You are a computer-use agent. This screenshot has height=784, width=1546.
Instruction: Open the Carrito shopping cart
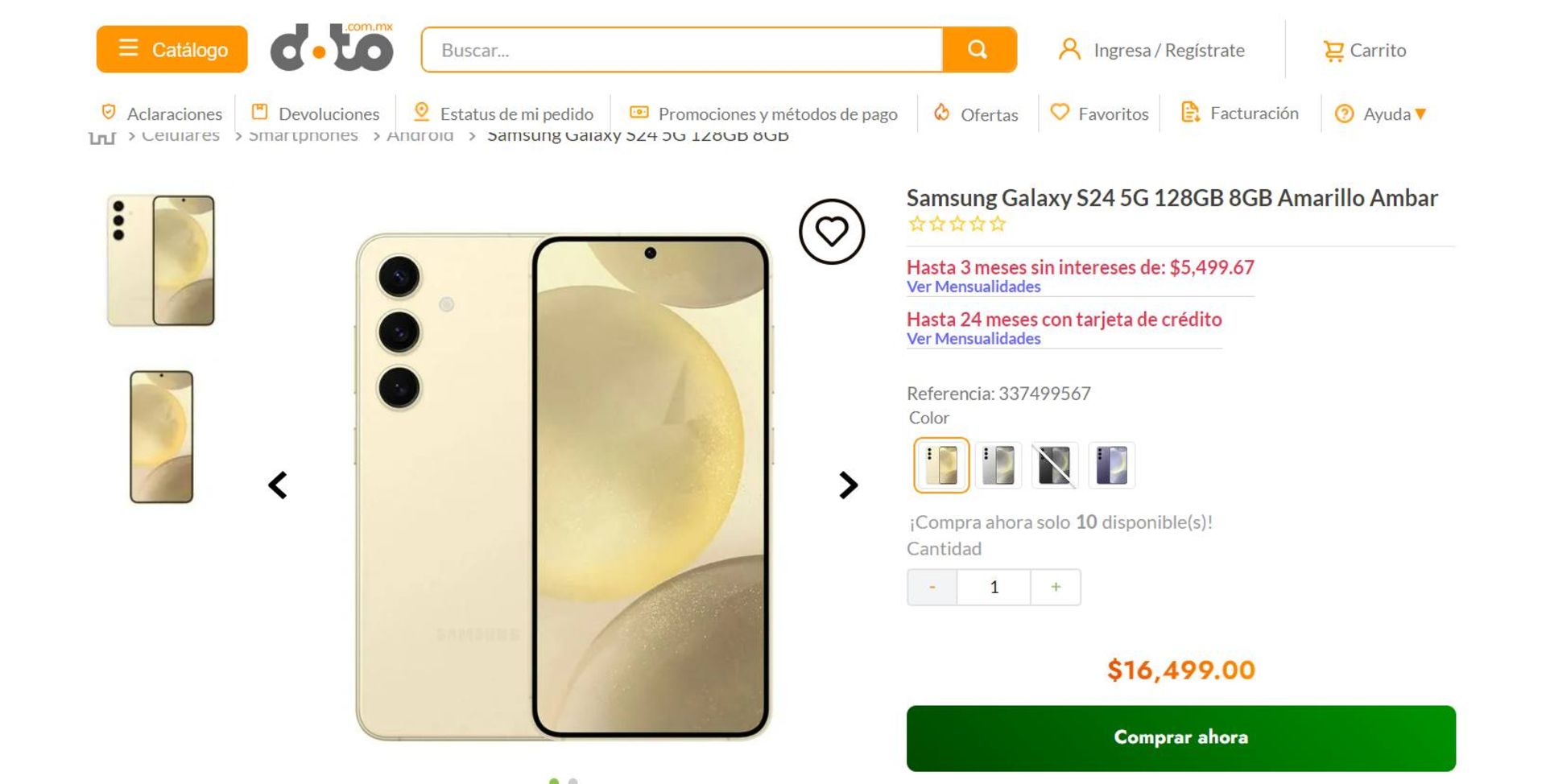tap(1365, 51)
